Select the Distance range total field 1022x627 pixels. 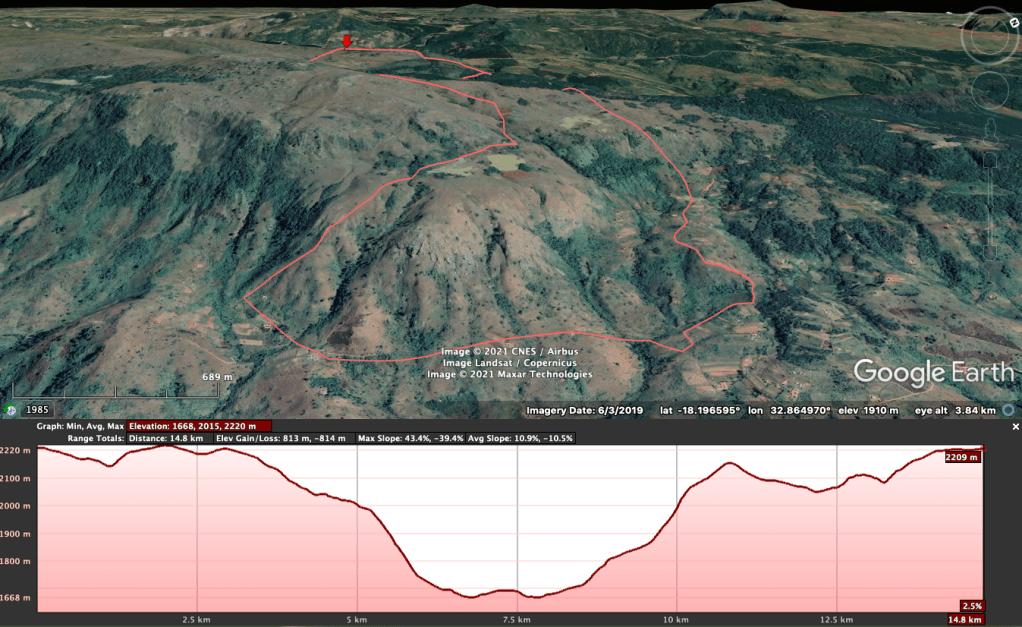166,439
